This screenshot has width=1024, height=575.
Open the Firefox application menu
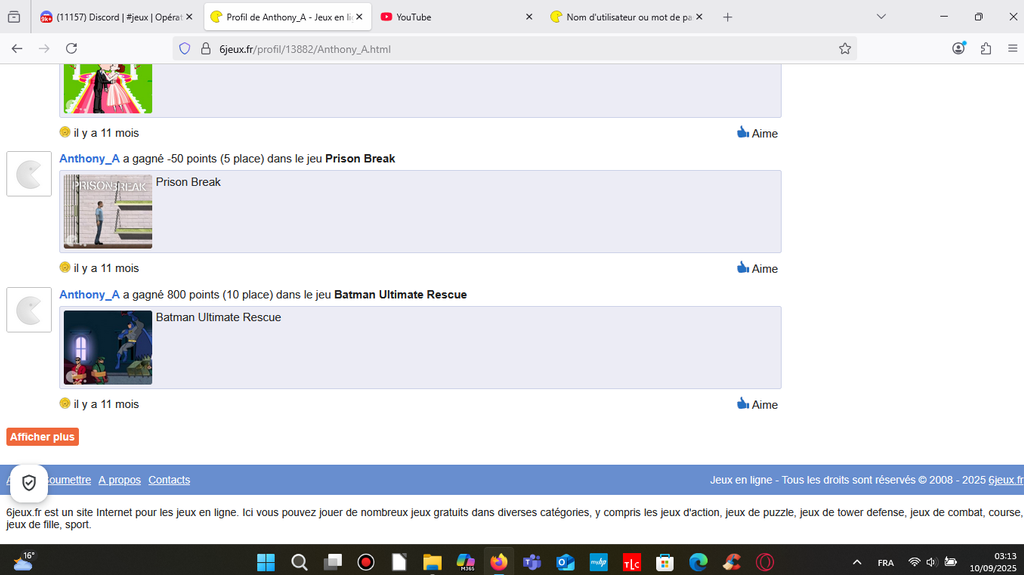coord(1012,48)
